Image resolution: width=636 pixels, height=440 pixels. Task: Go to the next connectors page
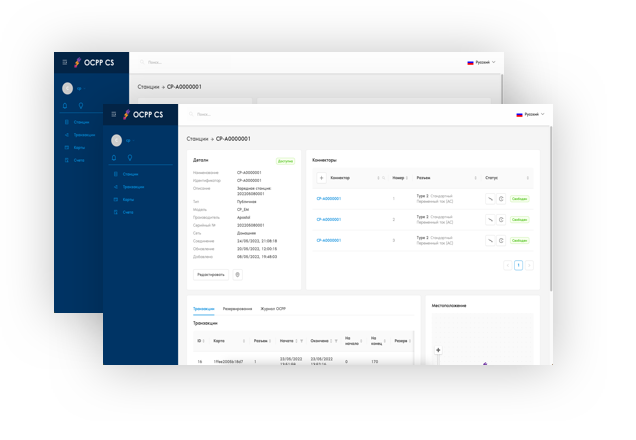click(x=530, y=265)
